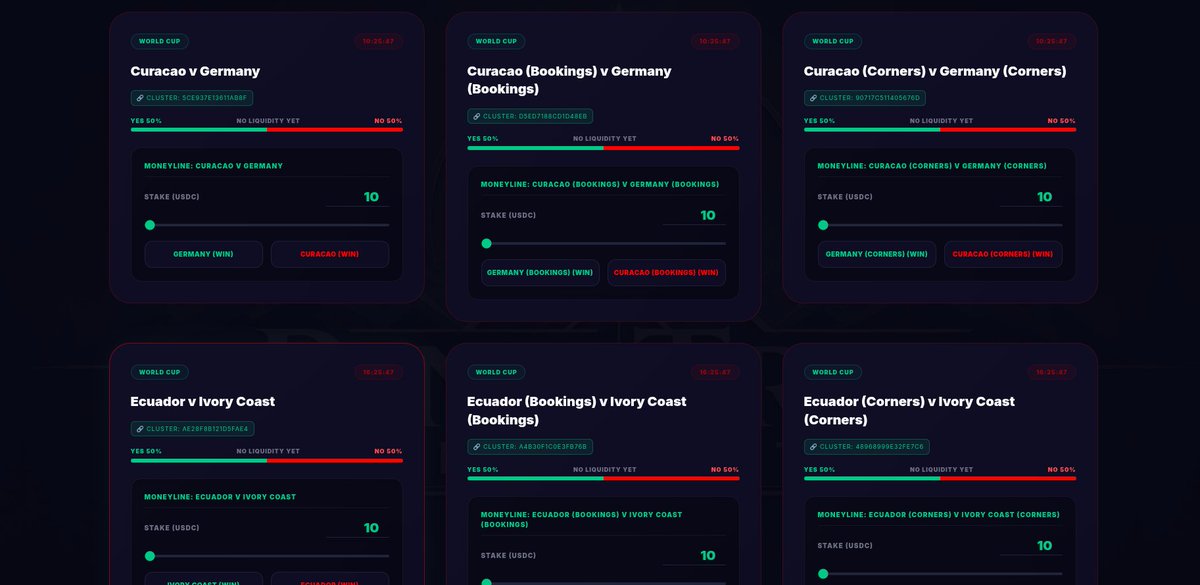
Task: Click "MONEYLINE: CURACAO V GERMANY" heading
Action: (x=213, y=166)
